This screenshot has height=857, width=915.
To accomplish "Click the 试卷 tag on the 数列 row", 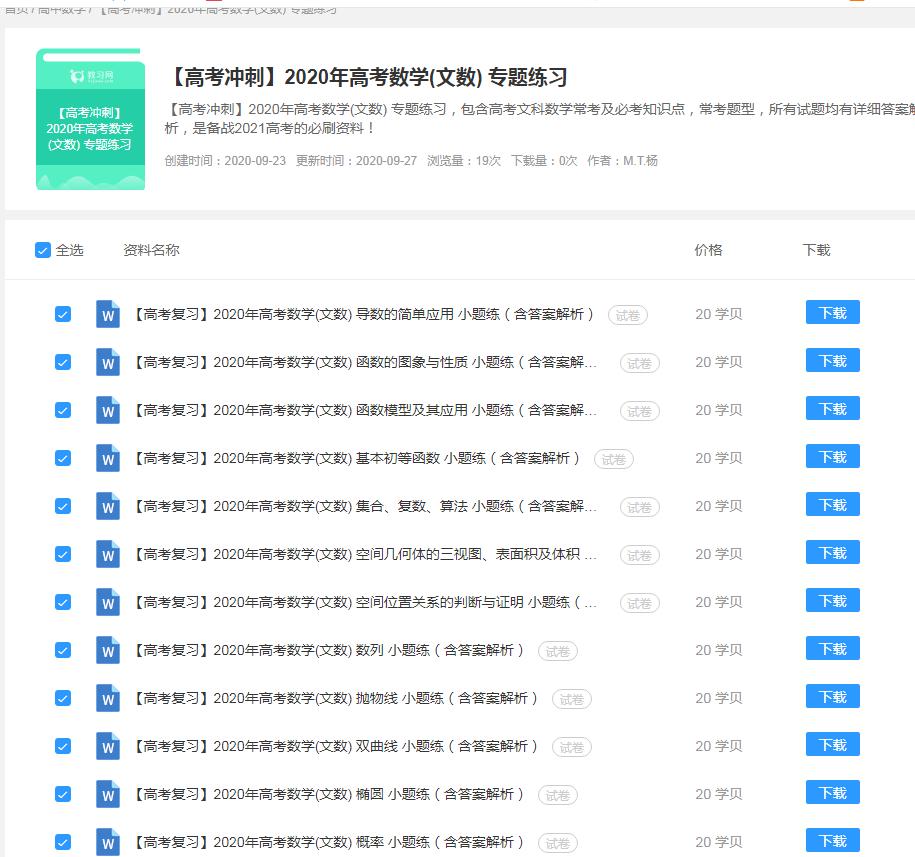I will (x=558, y=650).
